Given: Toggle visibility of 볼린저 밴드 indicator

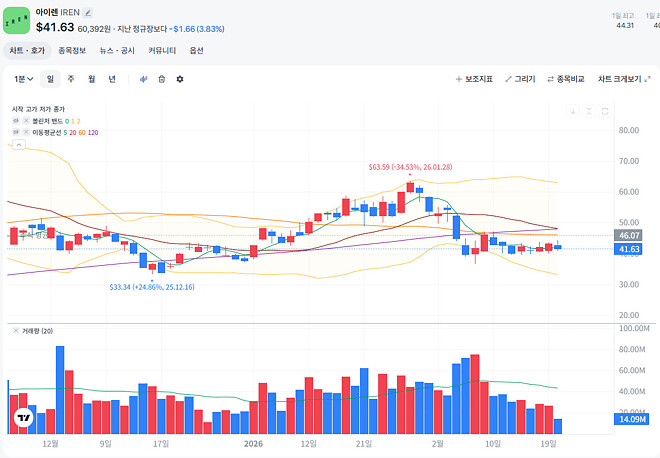Looking at the screenshot, I should 16,121.
